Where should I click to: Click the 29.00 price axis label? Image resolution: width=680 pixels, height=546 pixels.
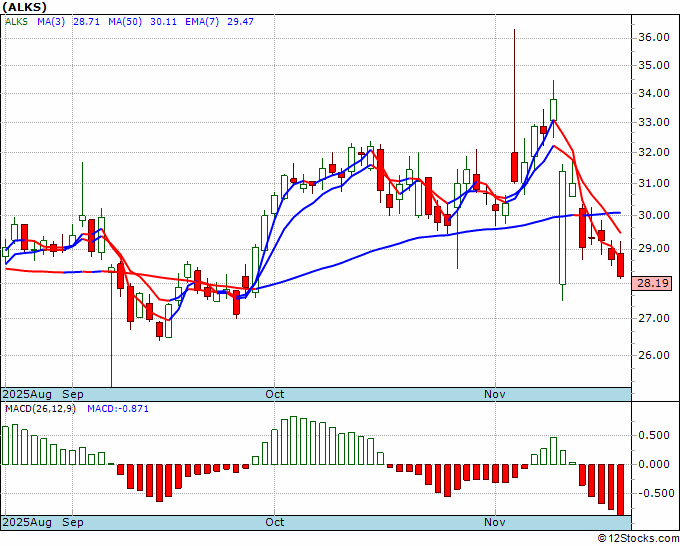(x=654, y=248)
